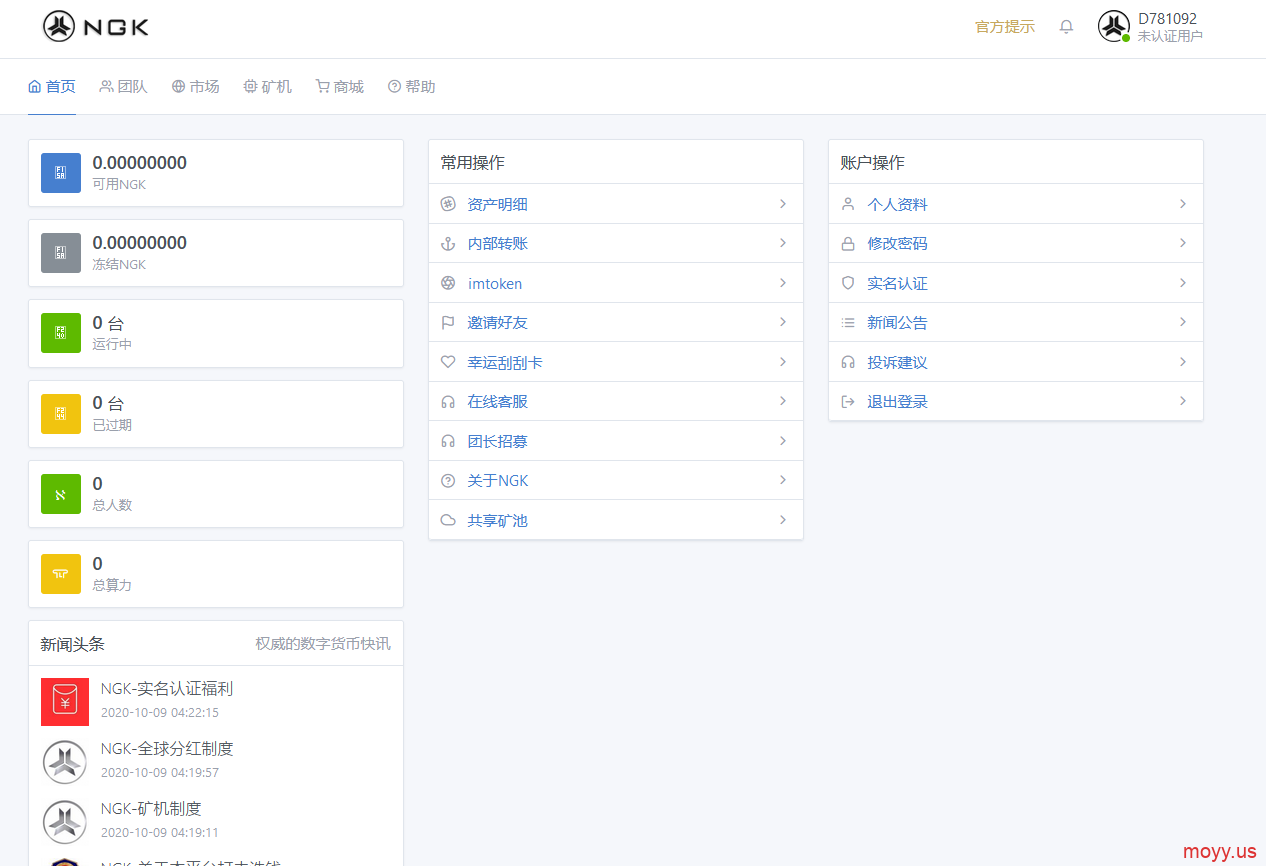Open the 团长招募 link
This screenshot has height=866, width=1266.
tap(498, 441)
